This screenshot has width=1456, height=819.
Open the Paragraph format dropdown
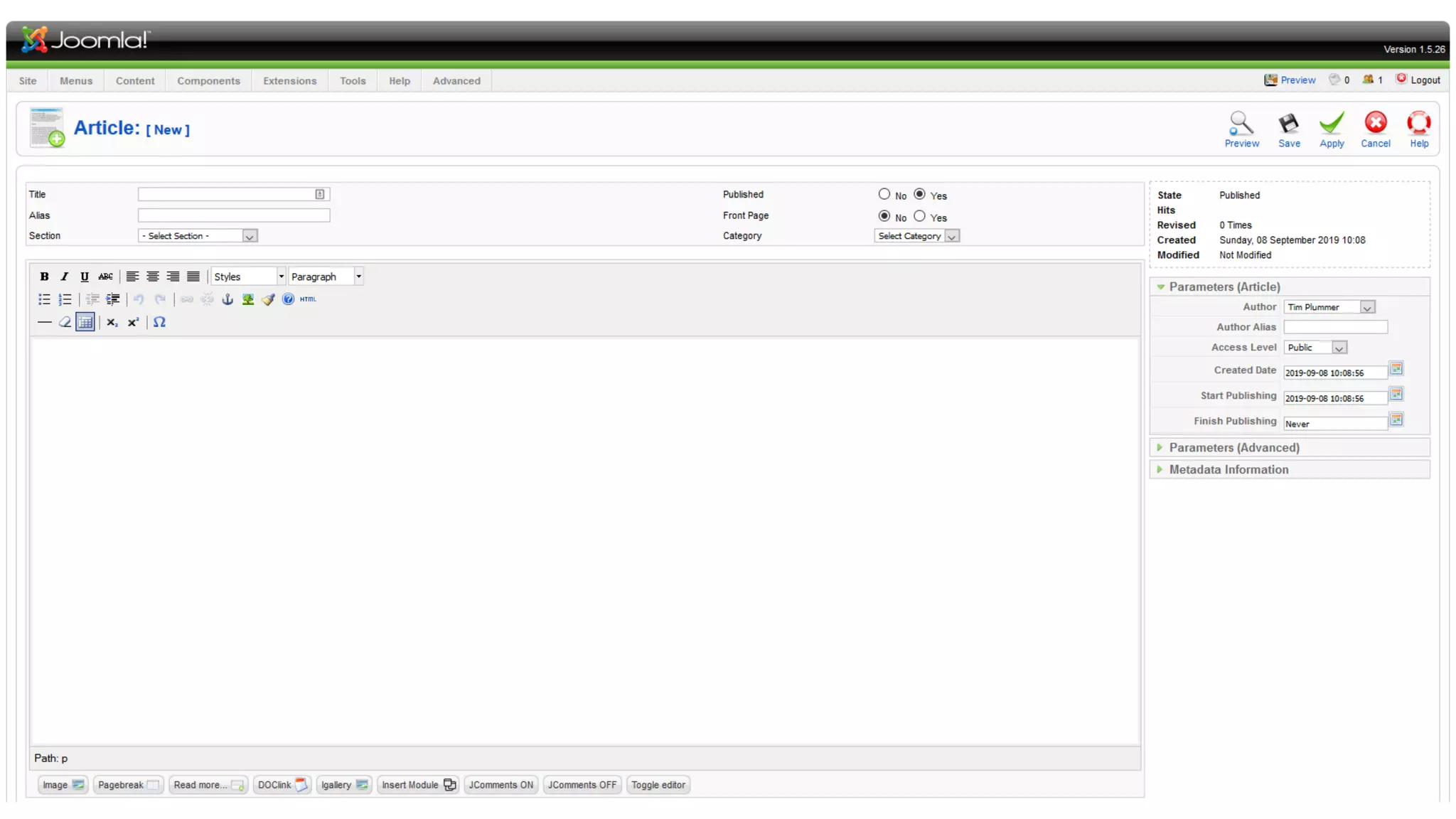coord(326,277)
